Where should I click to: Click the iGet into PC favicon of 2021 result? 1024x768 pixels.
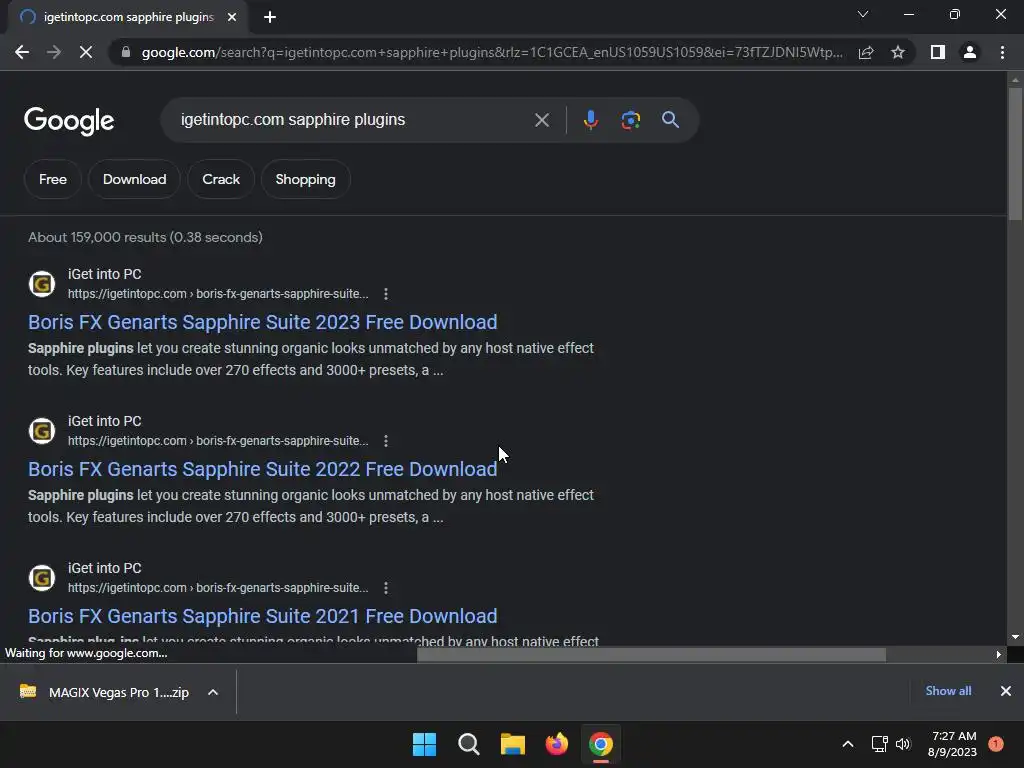click(x=42, y=578)
